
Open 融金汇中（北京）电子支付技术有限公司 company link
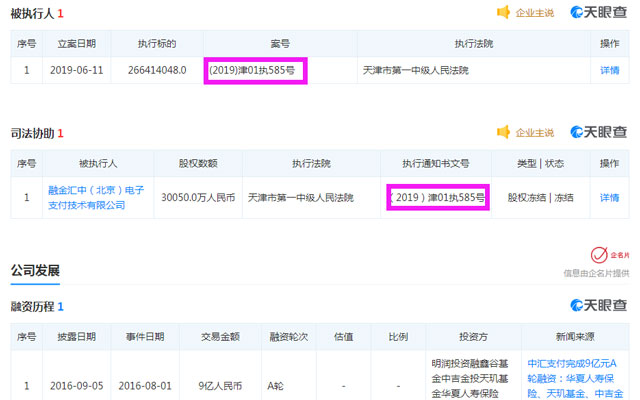pyautogui.click(x=96, y=198)
